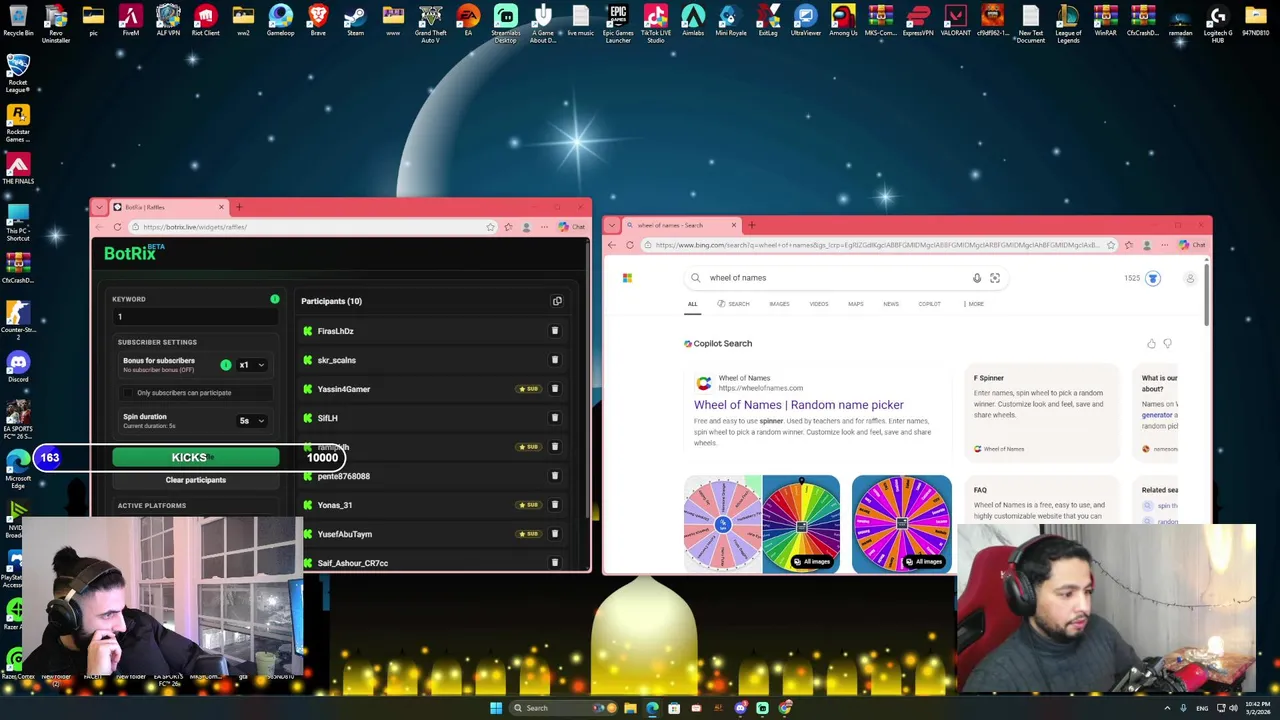Remove pente8768088 via trash icon
This screenshot has width=1280, height=720.
(555, 476)
